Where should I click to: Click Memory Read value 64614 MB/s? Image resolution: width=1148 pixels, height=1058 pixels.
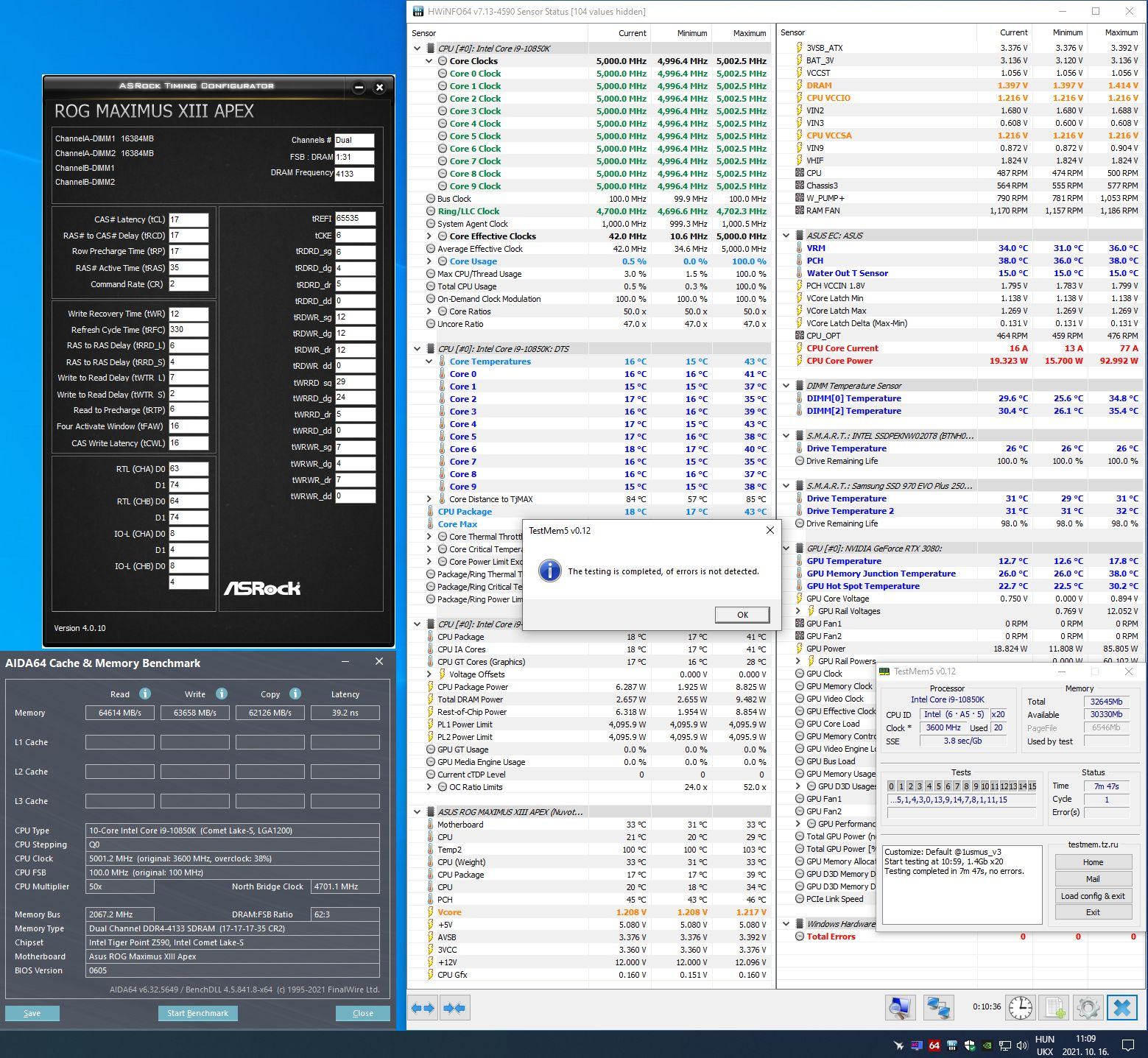coord(120,713)
